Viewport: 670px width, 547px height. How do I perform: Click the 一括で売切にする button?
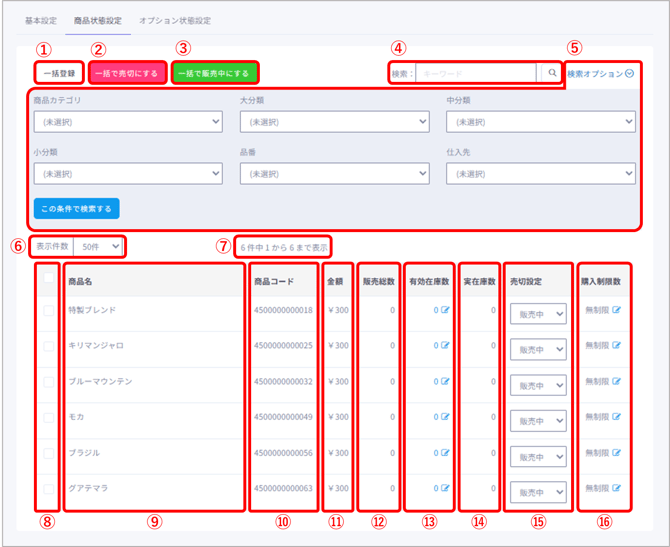pos(125,73)
